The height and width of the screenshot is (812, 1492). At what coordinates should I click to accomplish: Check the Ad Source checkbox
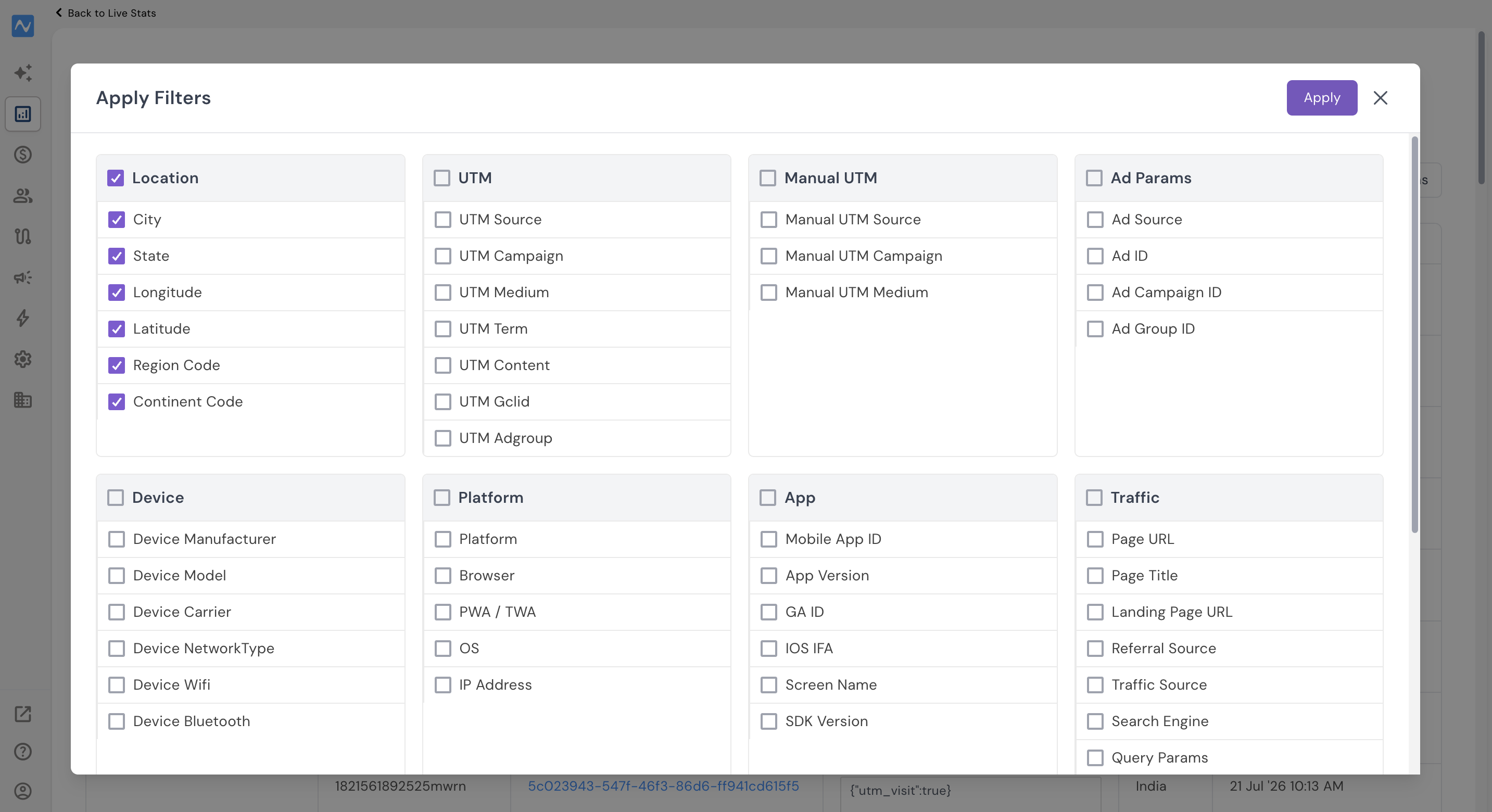[1095, 220]
